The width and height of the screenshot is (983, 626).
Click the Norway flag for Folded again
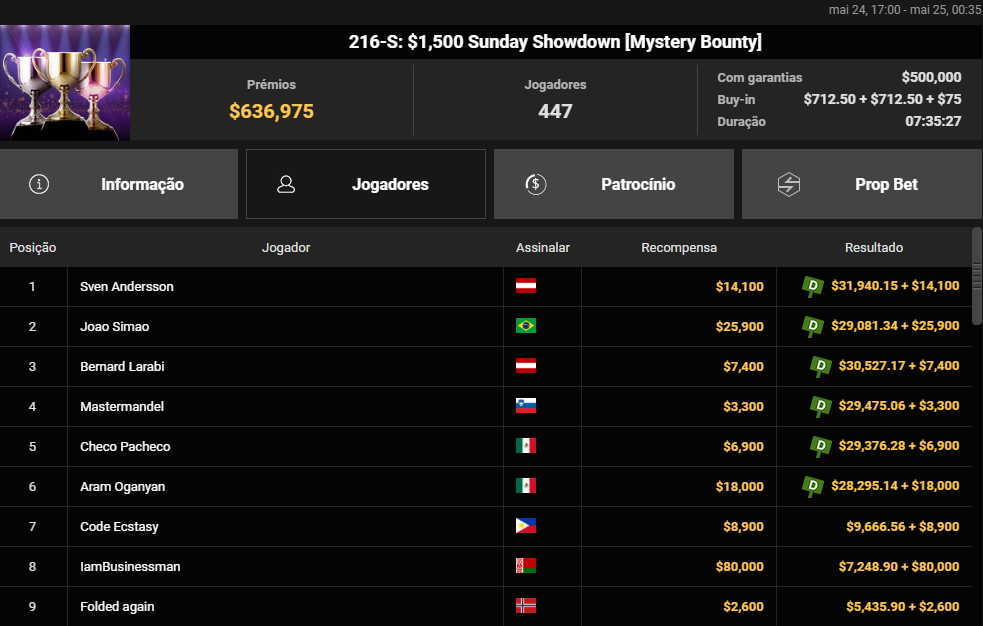pos(525,606)
